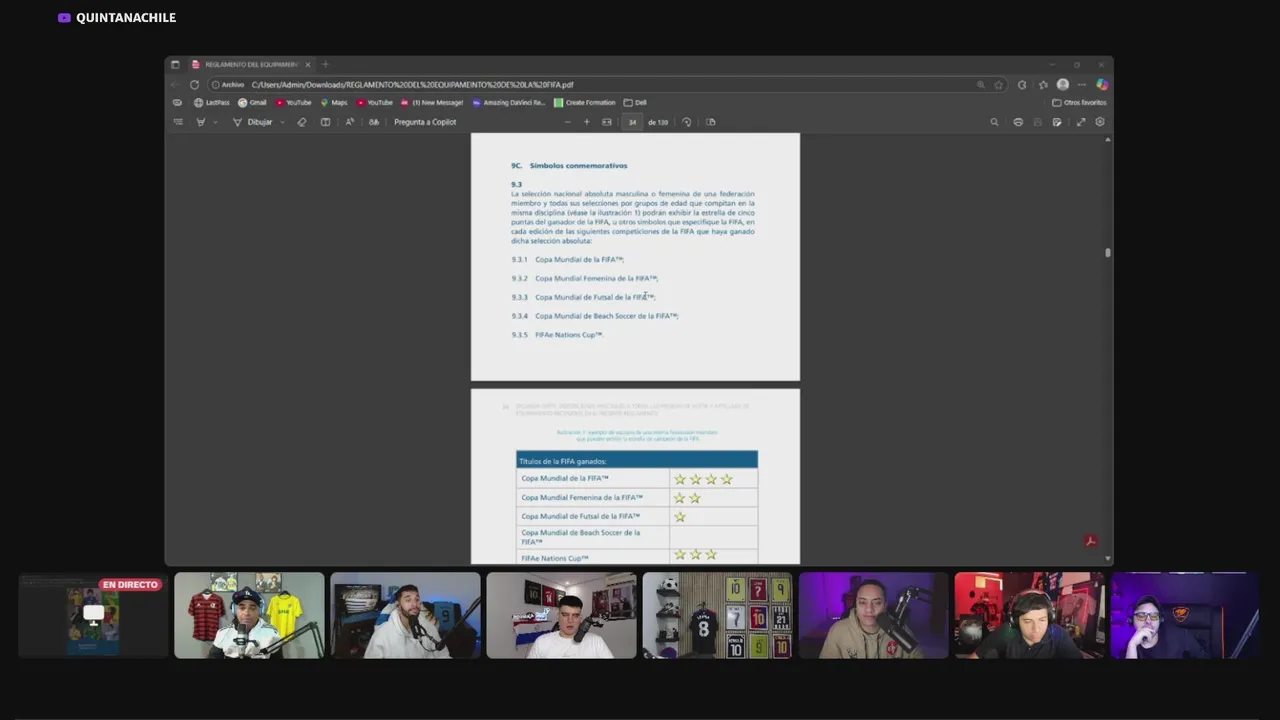Open the favorites list icon
This screenshot has height=720, width=1280.
(1043, 85)
